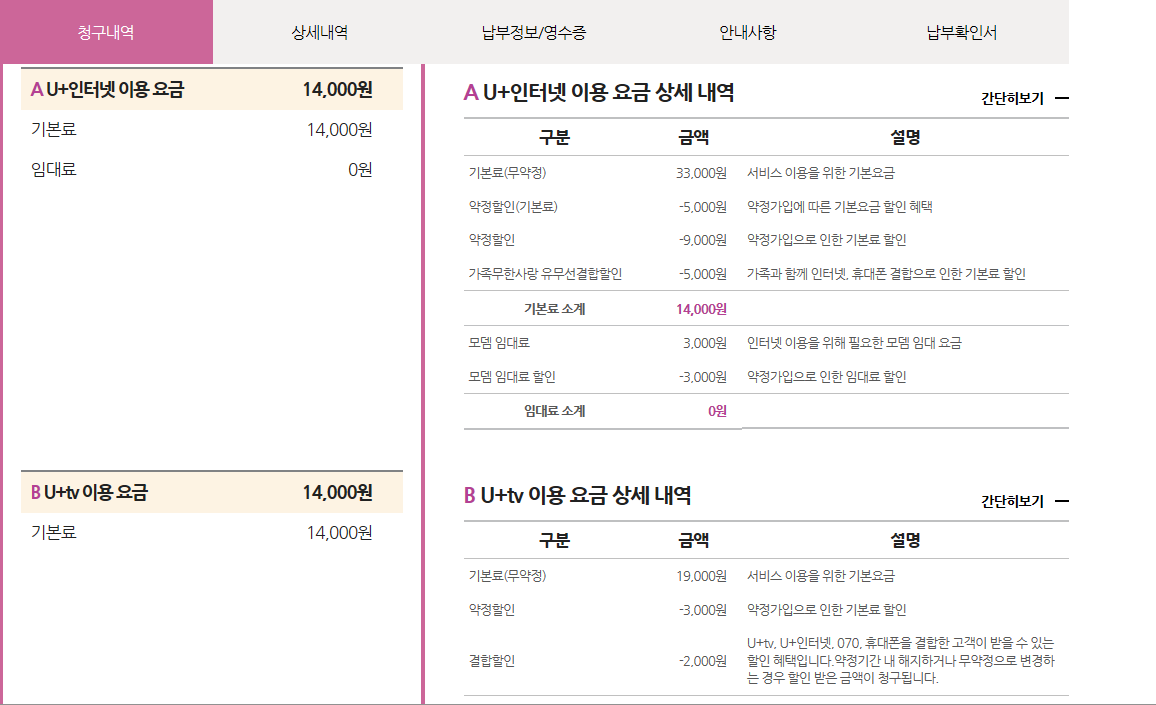Click the 임대료 소계 row label
Screen dimensions: 1156x705
(x=554, y=411)
